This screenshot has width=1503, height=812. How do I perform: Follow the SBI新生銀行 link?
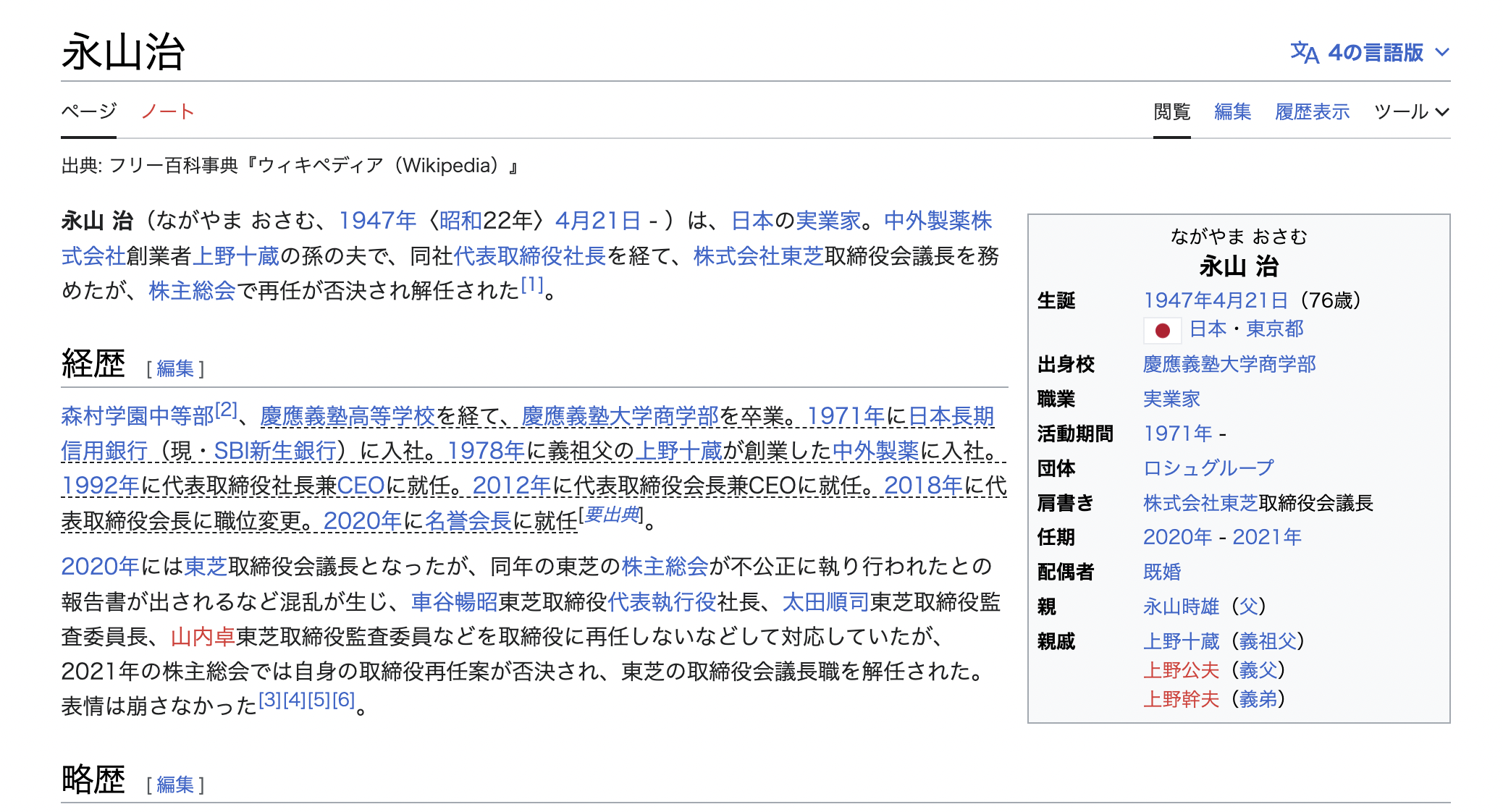tap(275, 450)
